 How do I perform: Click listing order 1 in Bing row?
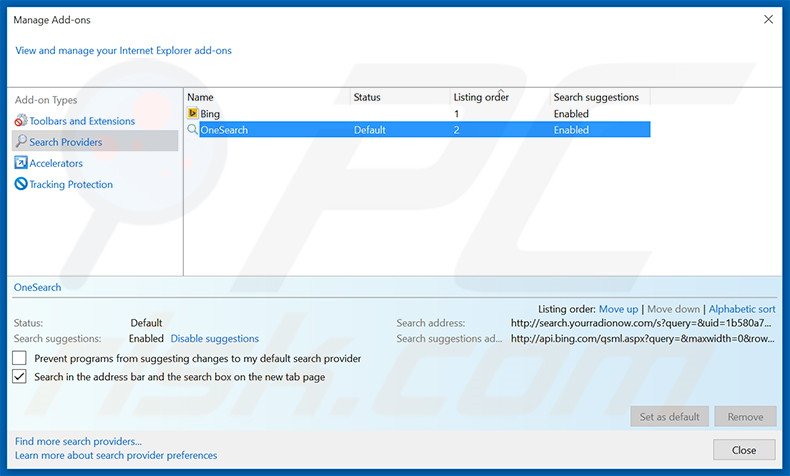tap(456, 114)
